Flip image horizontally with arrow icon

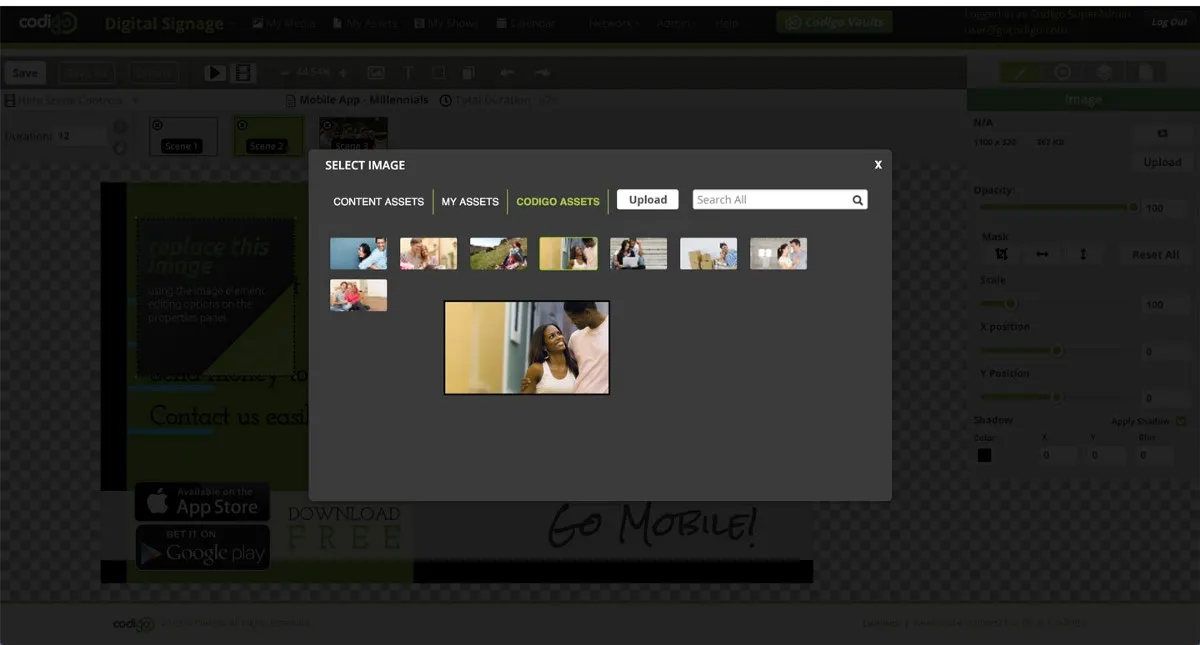point(1042,255)
